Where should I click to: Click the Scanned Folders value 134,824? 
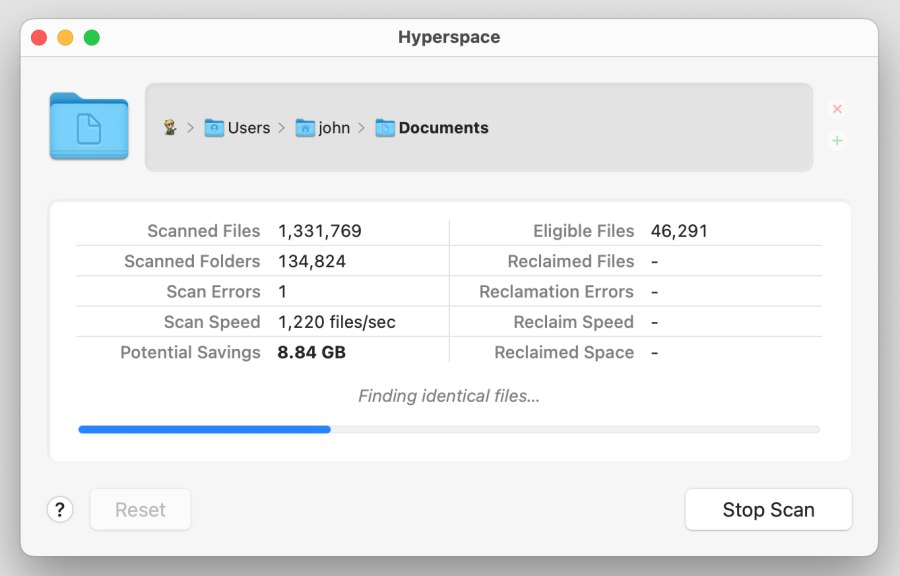pyautogui.click(x=312, y=261)
